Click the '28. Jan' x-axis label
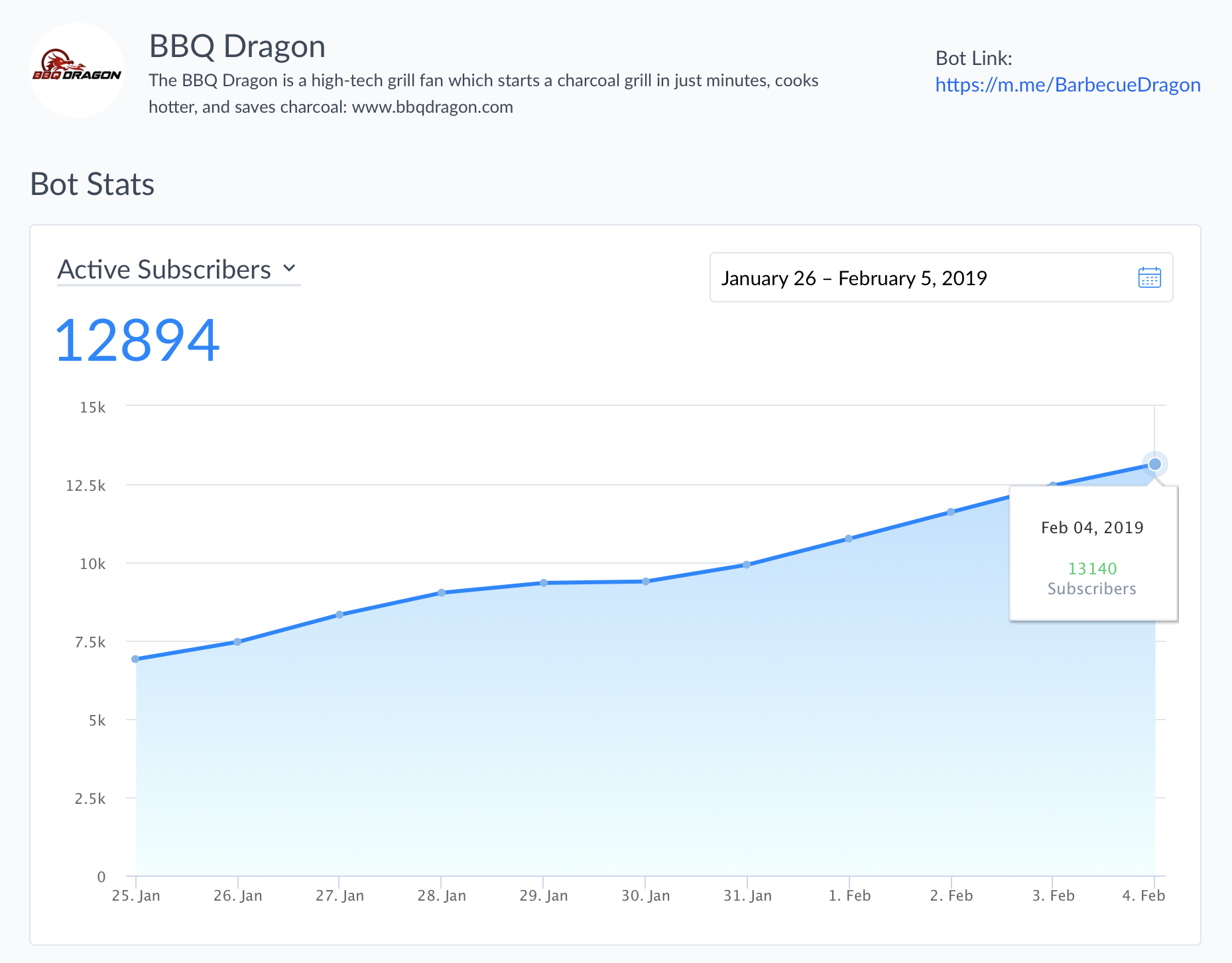This screenshot has width=1232, height=963. click(442, 895)
